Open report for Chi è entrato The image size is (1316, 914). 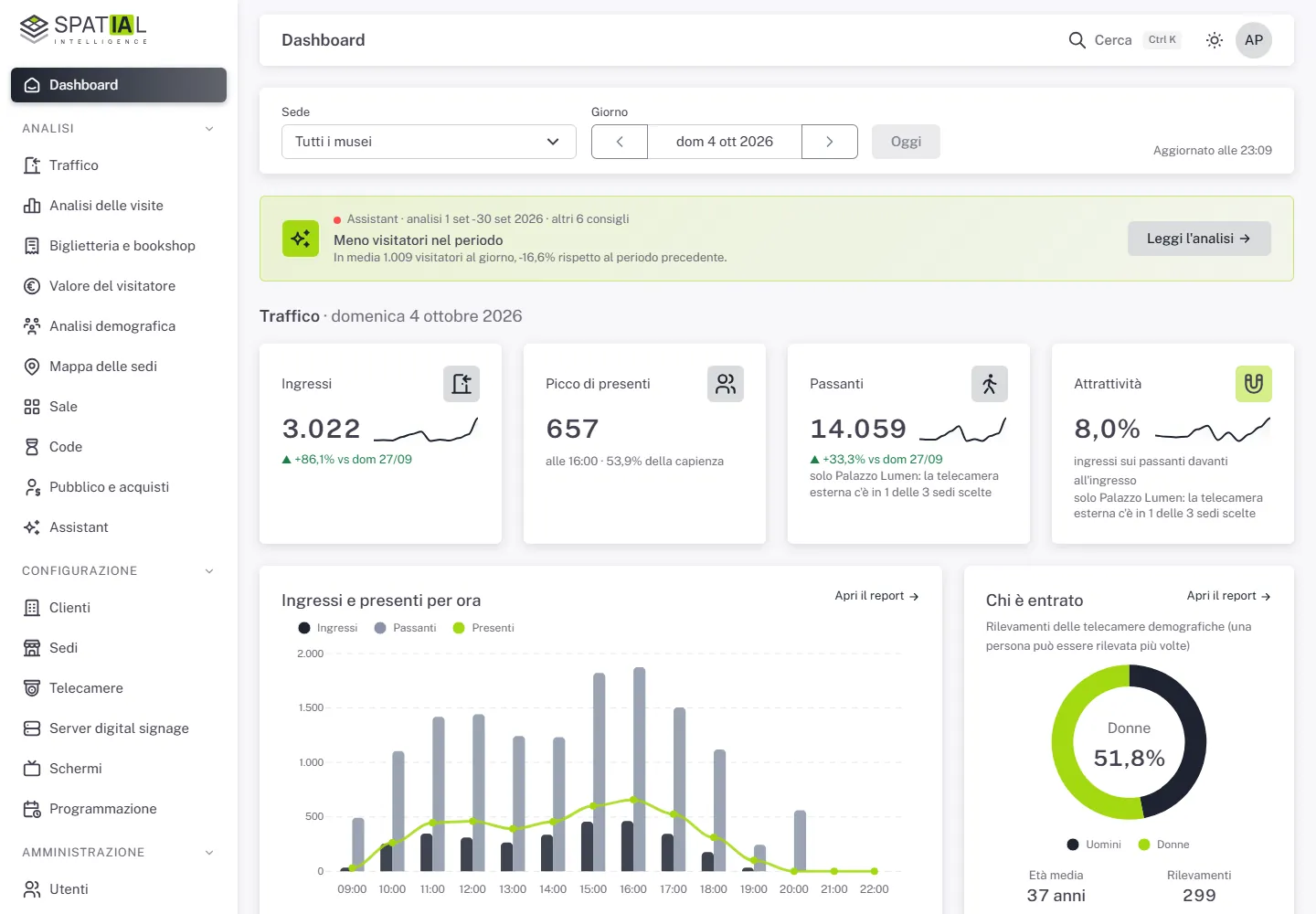pyautogui.click(x=1229, y=596)
